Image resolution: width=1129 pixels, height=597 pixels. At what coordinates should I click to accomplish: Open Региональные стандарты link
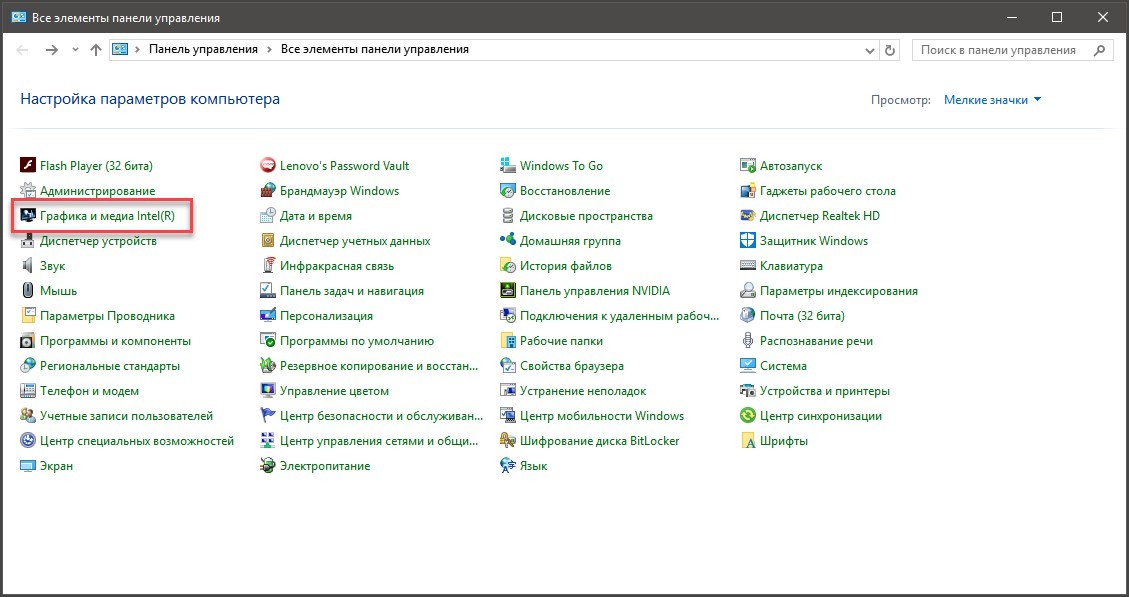pyautogui.click(x=110, y=366)
